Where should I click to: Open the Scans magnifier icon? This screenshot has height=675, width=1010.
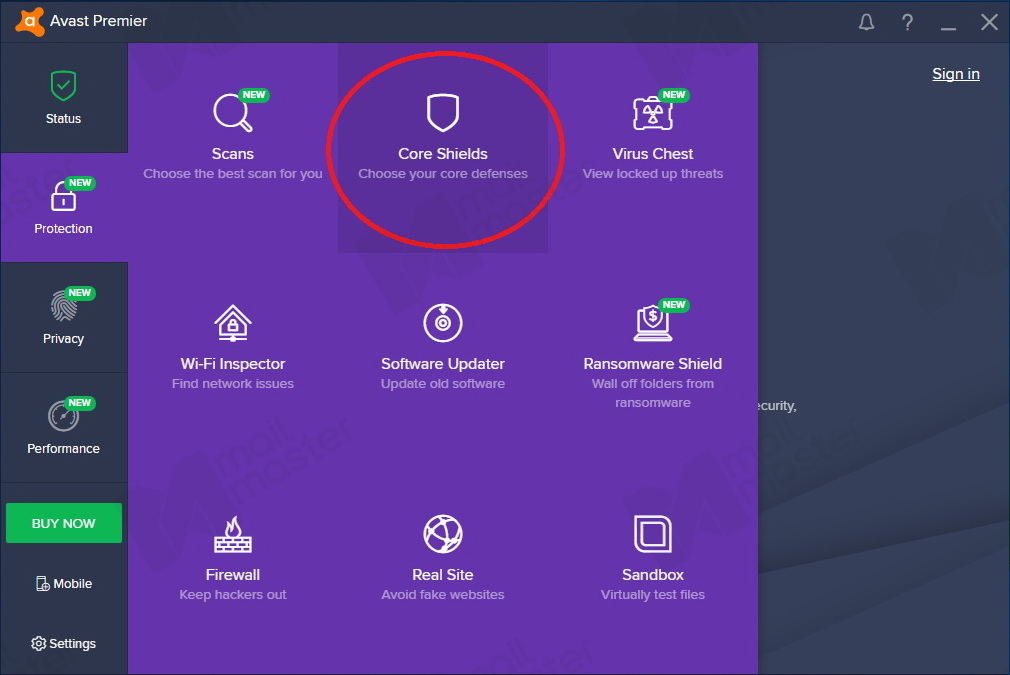click(232, 113)
